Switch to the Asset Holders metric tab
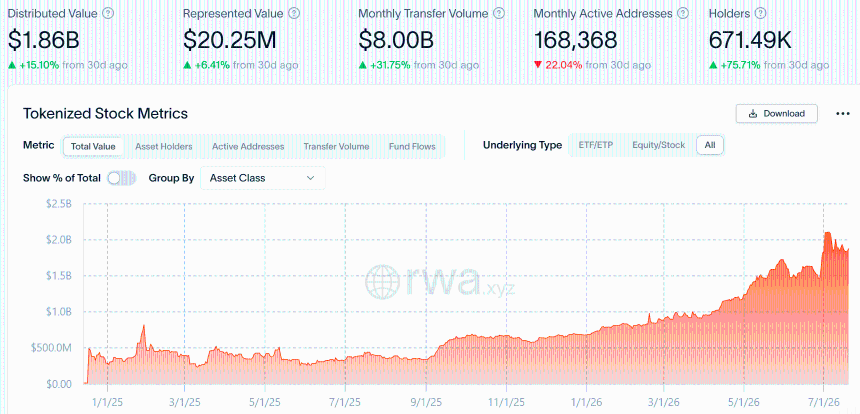The height and width of the screenshot is (414, 860). pos(163,146)
